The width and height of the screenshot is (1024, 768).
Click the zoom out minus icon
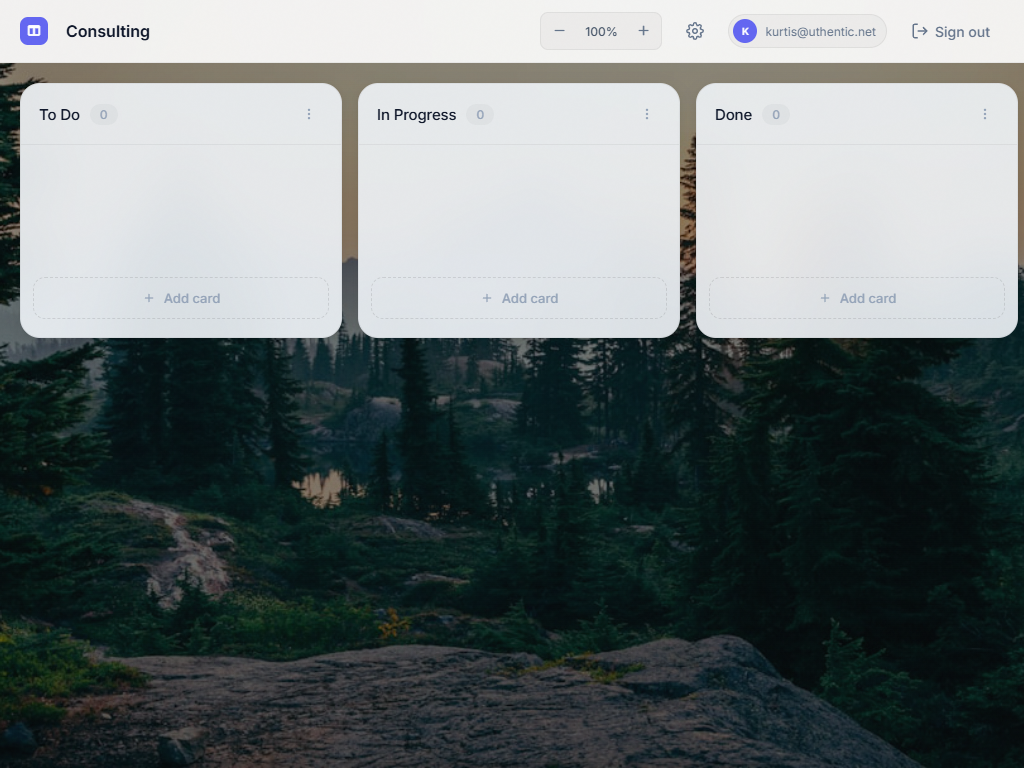click(x=560, y=31)
